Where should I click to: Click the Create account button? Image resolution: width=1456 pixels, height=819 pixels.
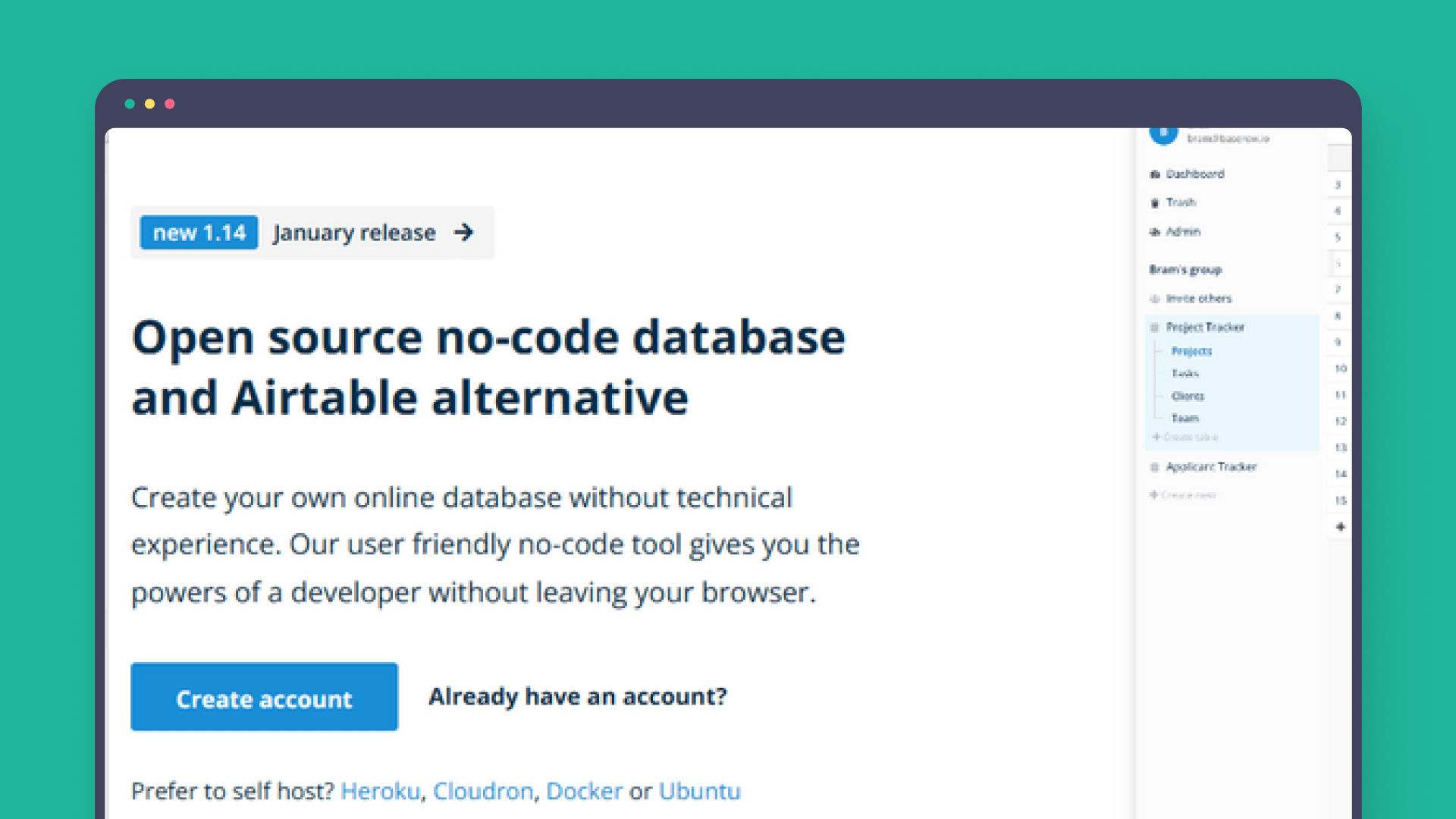264,697
